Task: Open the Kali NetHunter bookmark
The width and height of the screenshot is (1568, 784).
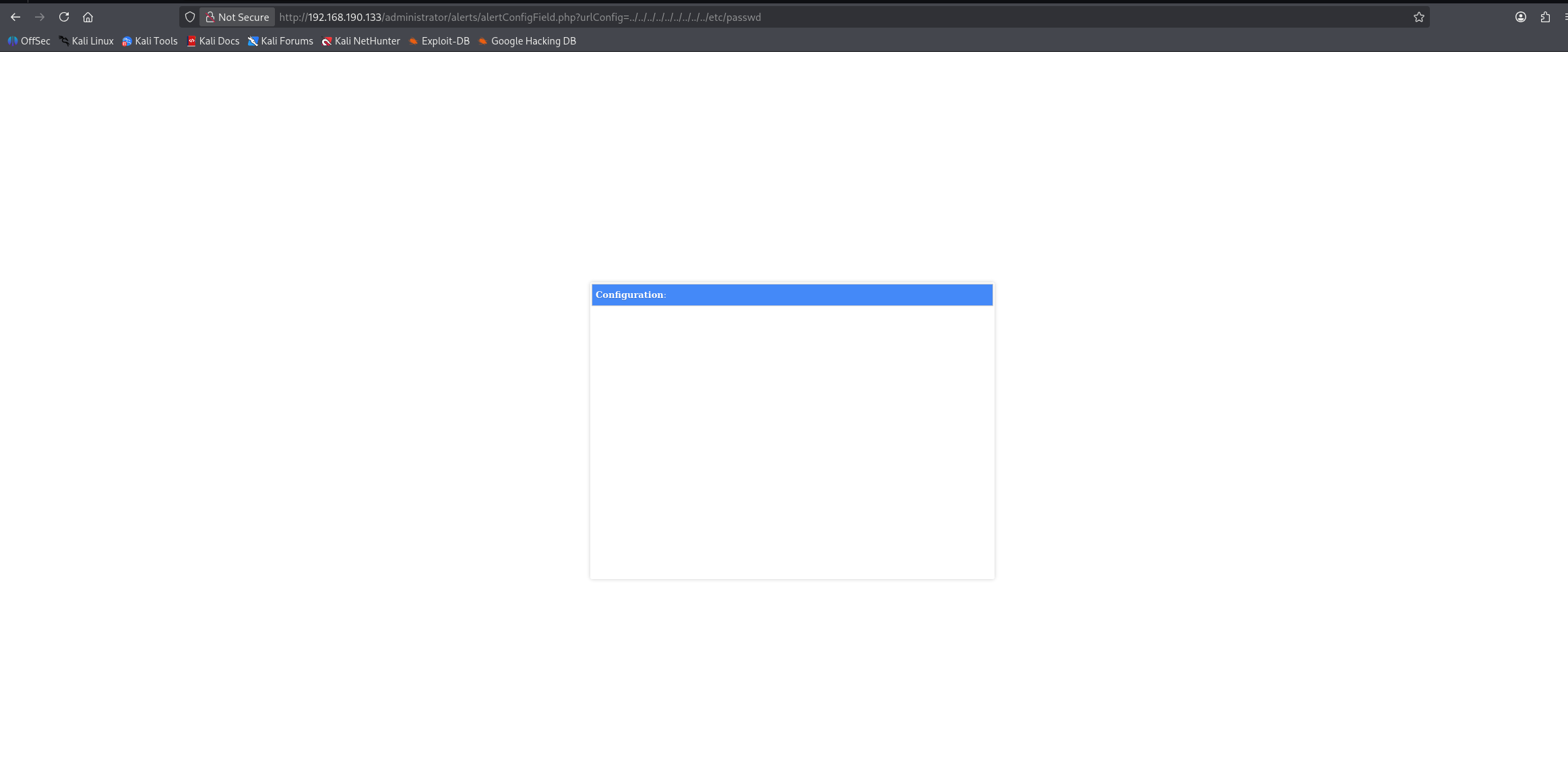Action: coord(361,41)
